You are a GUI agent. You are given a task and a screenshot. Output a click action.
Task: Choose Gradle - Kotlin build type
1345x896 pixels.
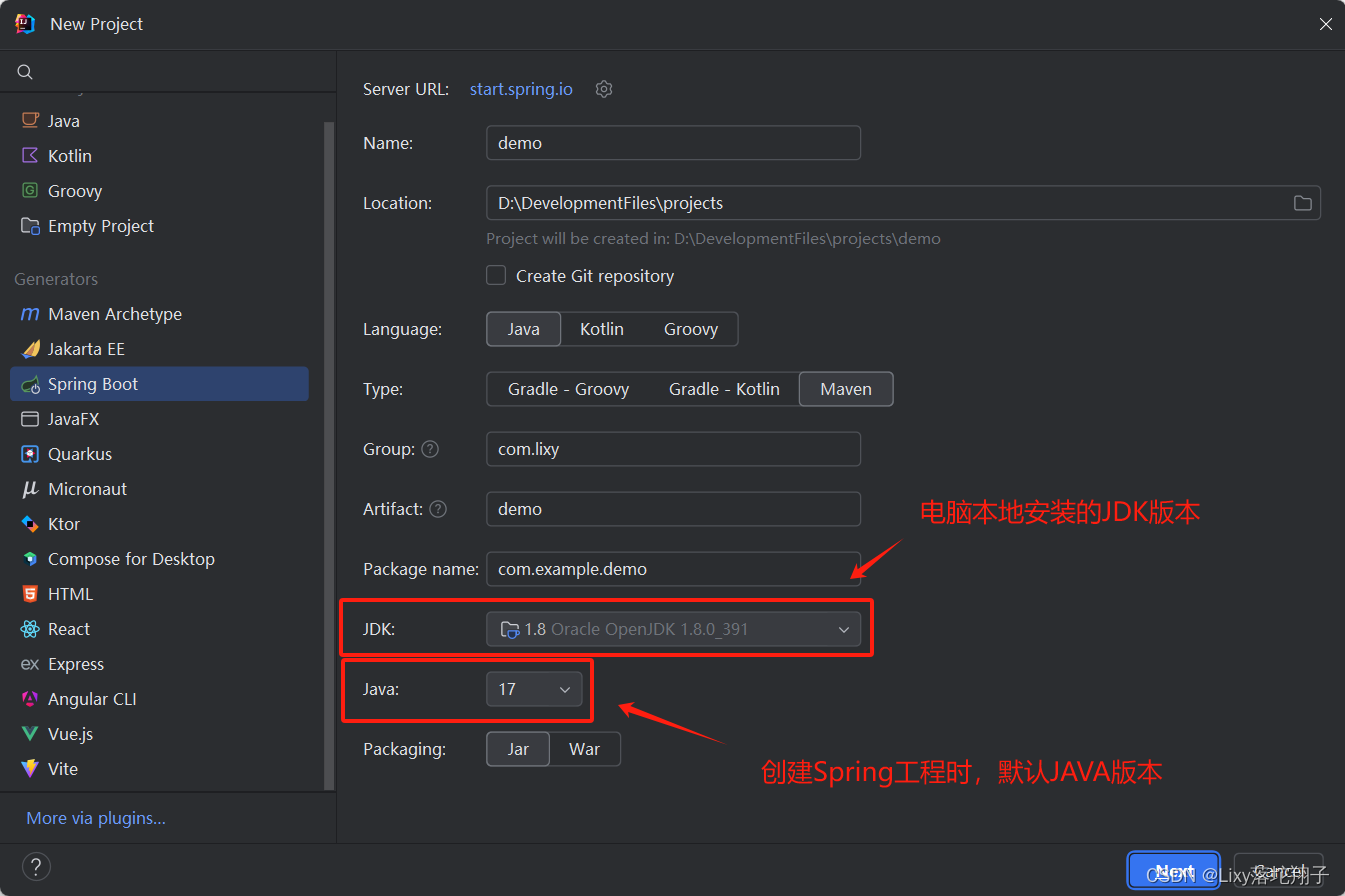(x=724, y=389)
